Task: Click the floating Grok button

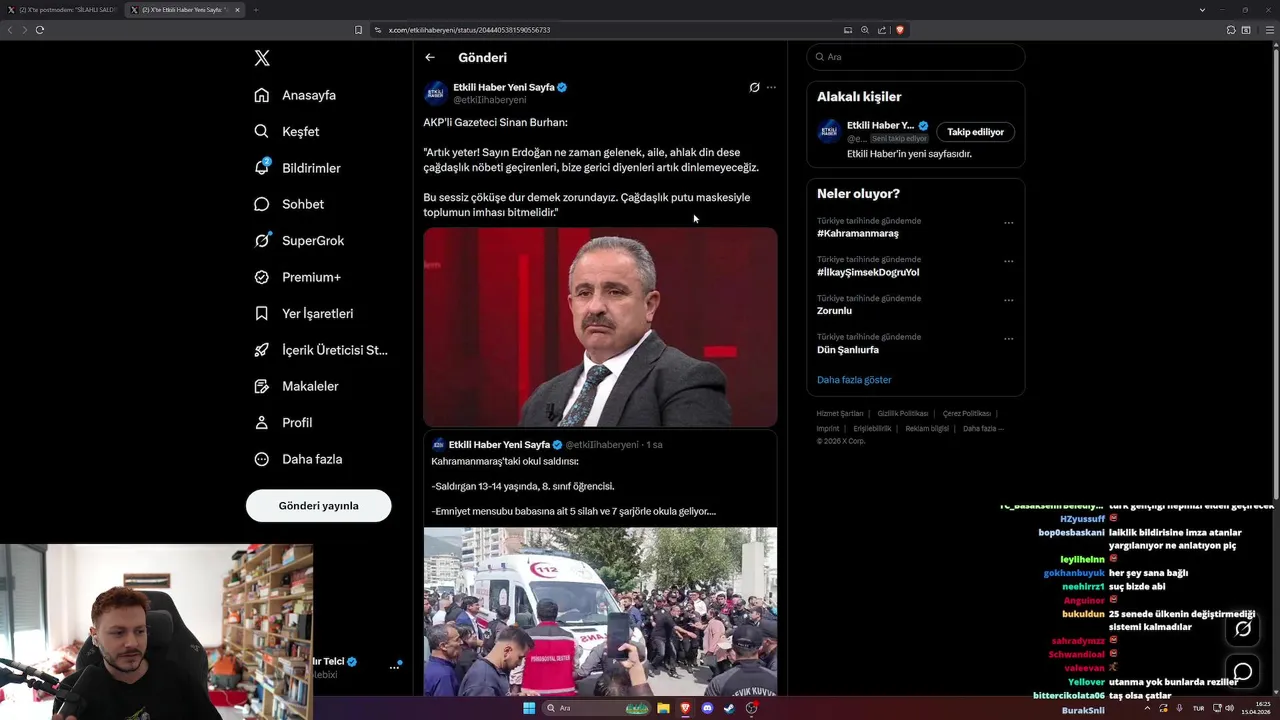Action: [1243, 629]
